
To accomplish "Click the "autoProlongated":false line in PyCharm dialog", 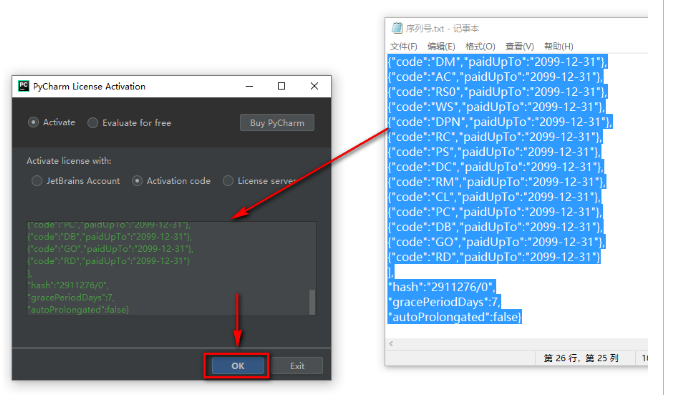I will click(x=78, y=309).
